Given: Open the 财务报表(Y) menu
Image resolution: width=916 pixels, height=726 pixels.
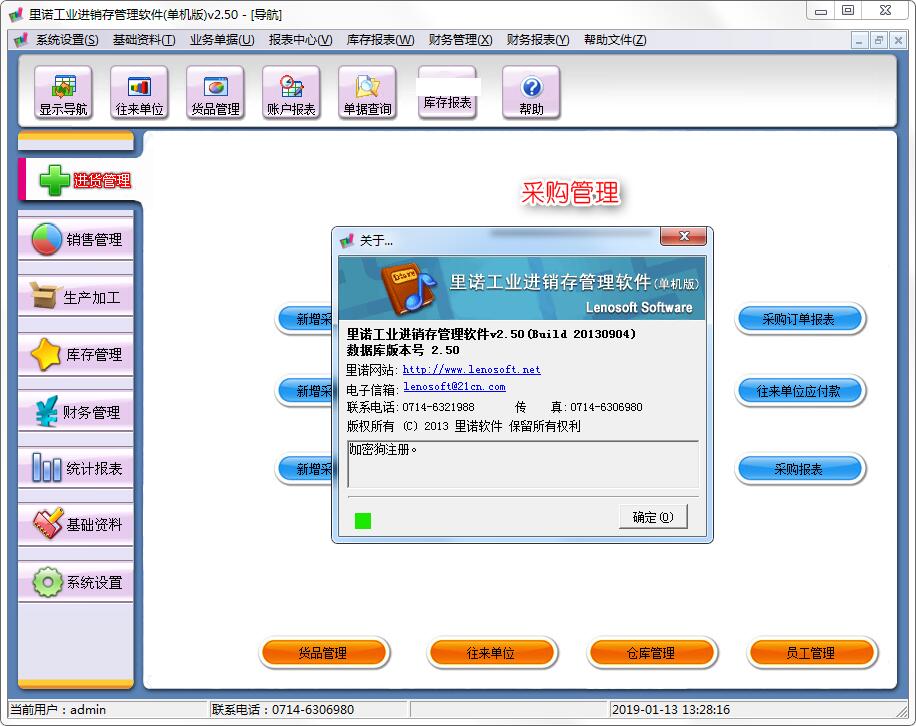Looking at the screenshot, I should pyautogui.click(x=538, y=40).
